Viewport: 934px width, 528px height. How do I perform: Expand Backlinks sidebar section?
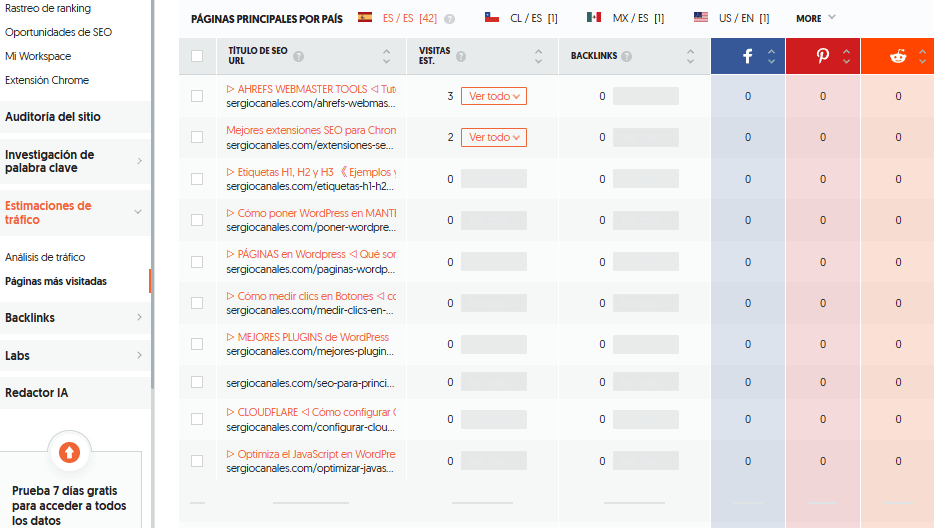click(74, 318)
